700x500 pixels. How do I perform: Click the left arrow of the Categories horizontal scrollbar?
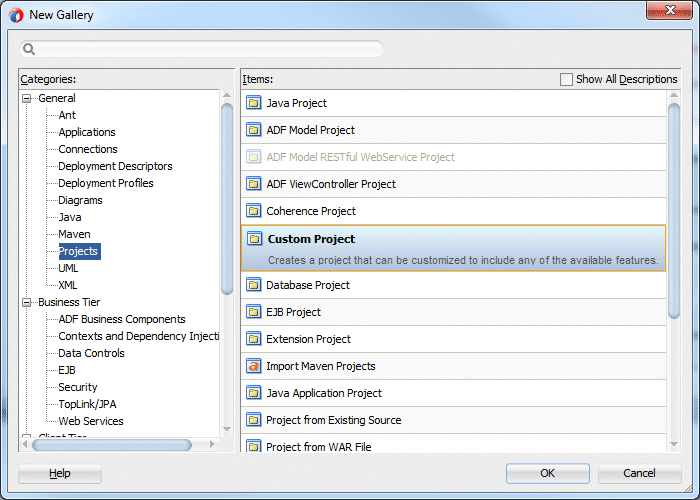[25, 445]
